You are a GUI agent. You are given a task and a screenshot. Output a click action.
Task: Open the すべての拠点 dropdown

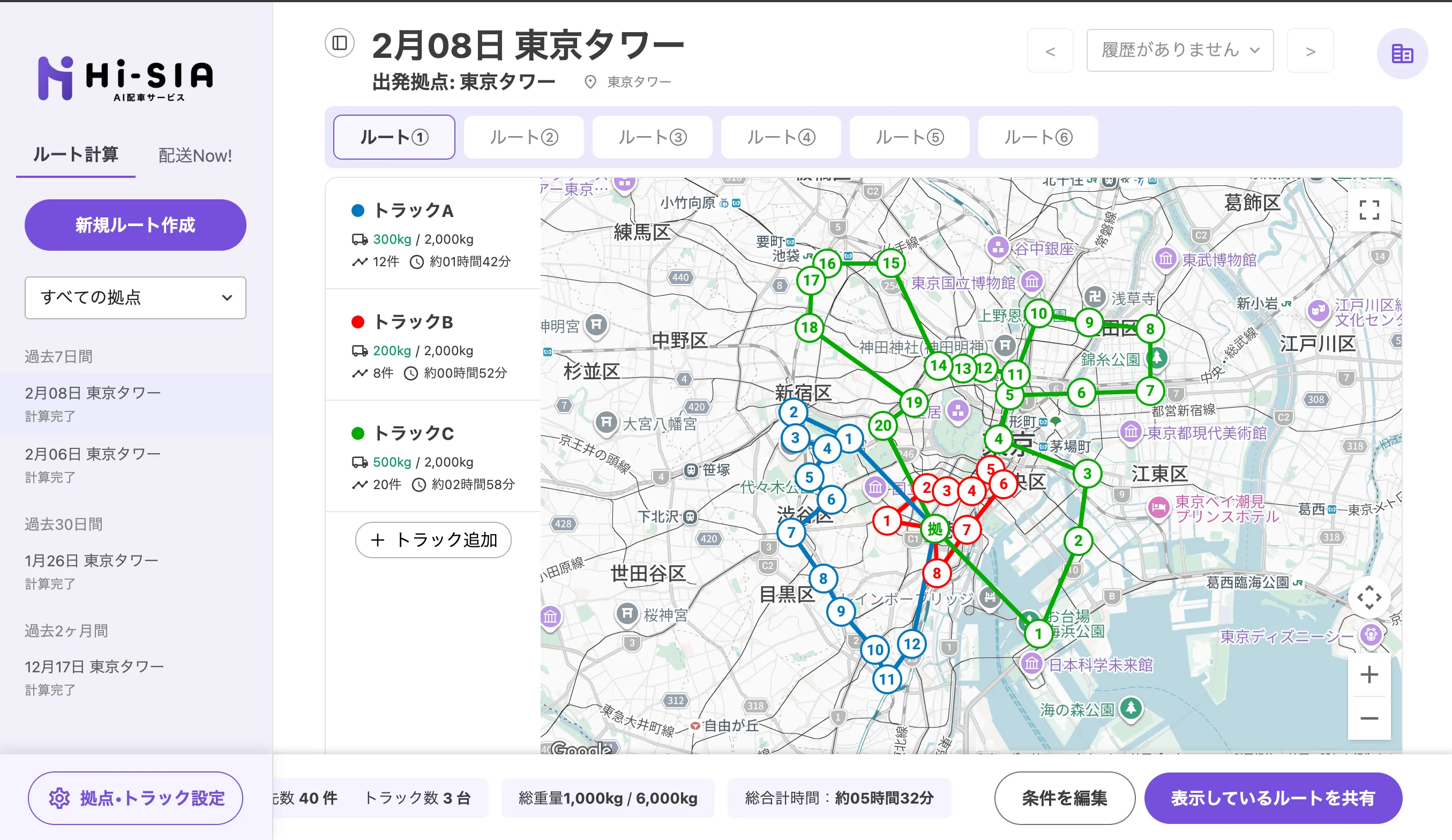[x=136, y=297]
